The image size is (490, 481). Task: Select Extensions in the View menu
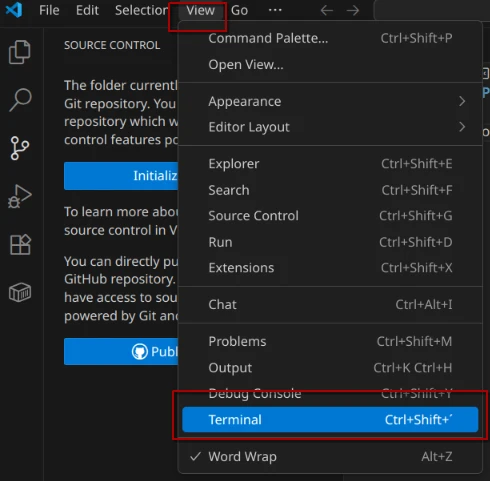pyautogui.click(x=330, y=268)
